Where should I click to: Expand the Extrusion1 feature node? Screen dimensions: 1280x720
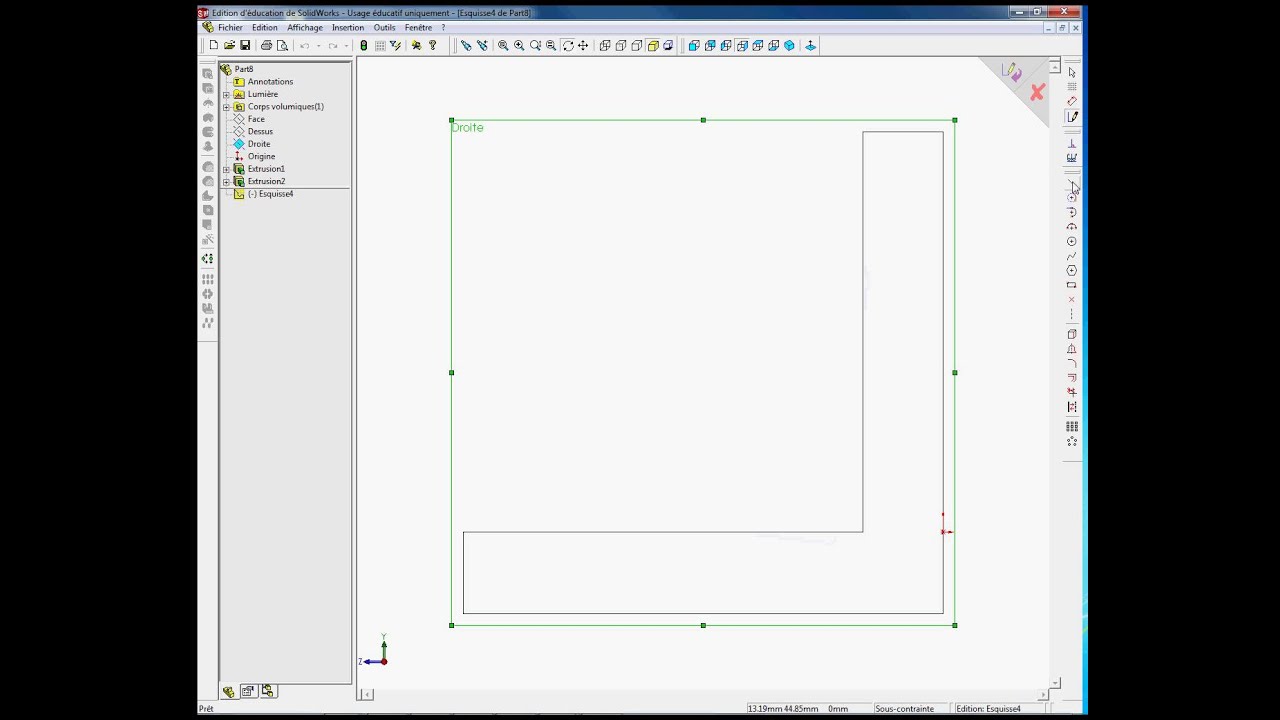[x=226, y=169]
